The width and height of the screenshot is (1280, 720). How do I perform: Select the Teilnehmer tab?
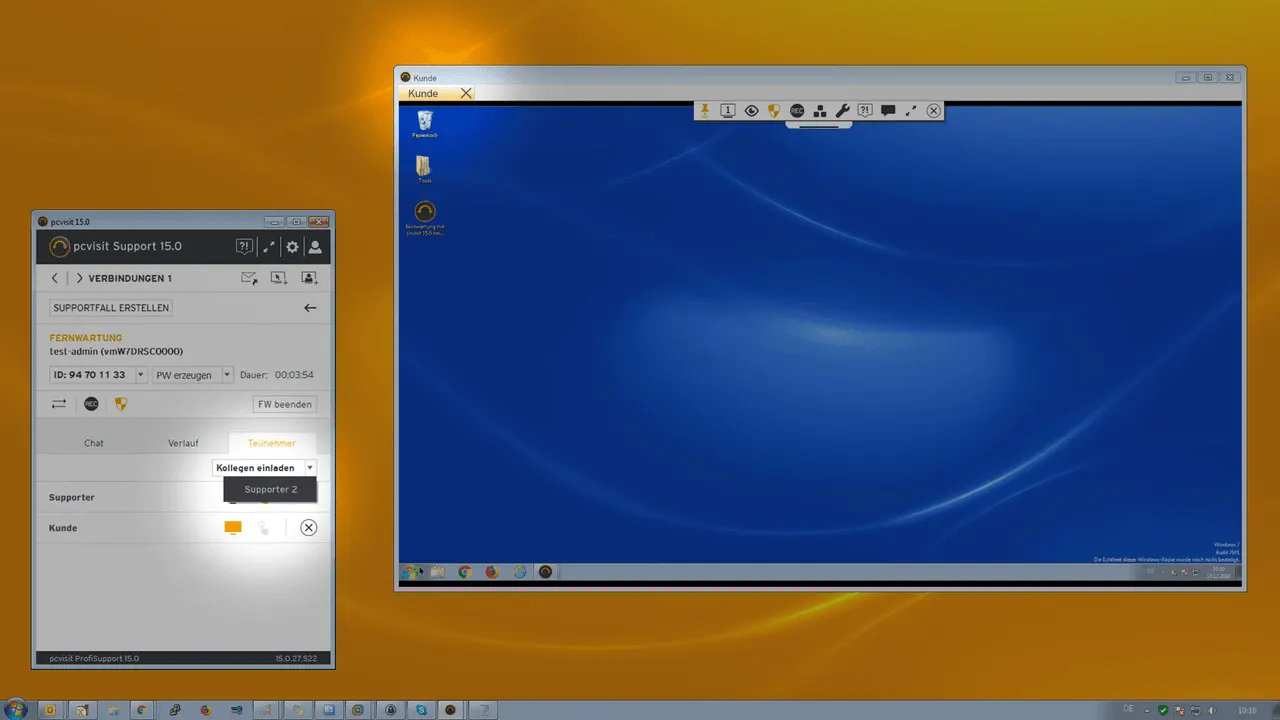click(272, 443)
